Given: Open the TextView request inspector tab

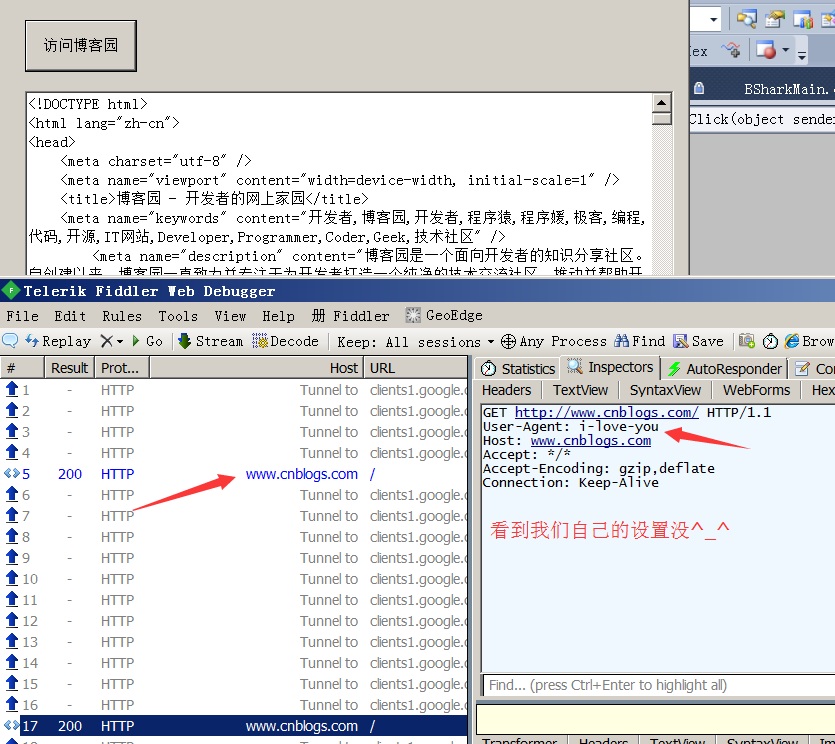Looking at the screenshot, I should tap(580, 390).
